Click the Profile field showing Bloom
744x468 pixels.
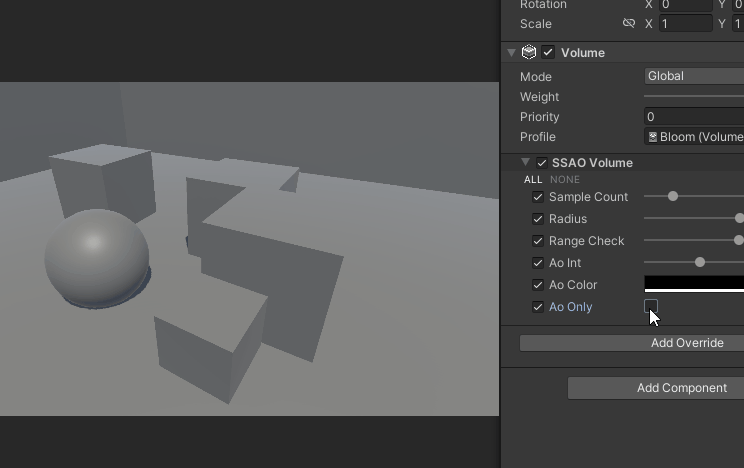(x=694, y=137)
